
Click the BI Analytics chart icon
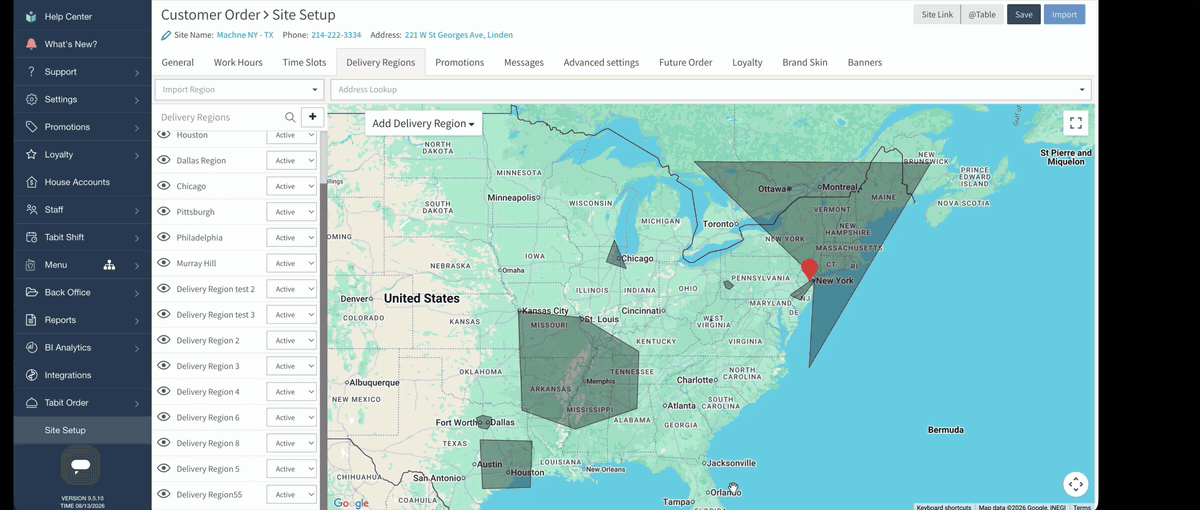tap(32, 347)
